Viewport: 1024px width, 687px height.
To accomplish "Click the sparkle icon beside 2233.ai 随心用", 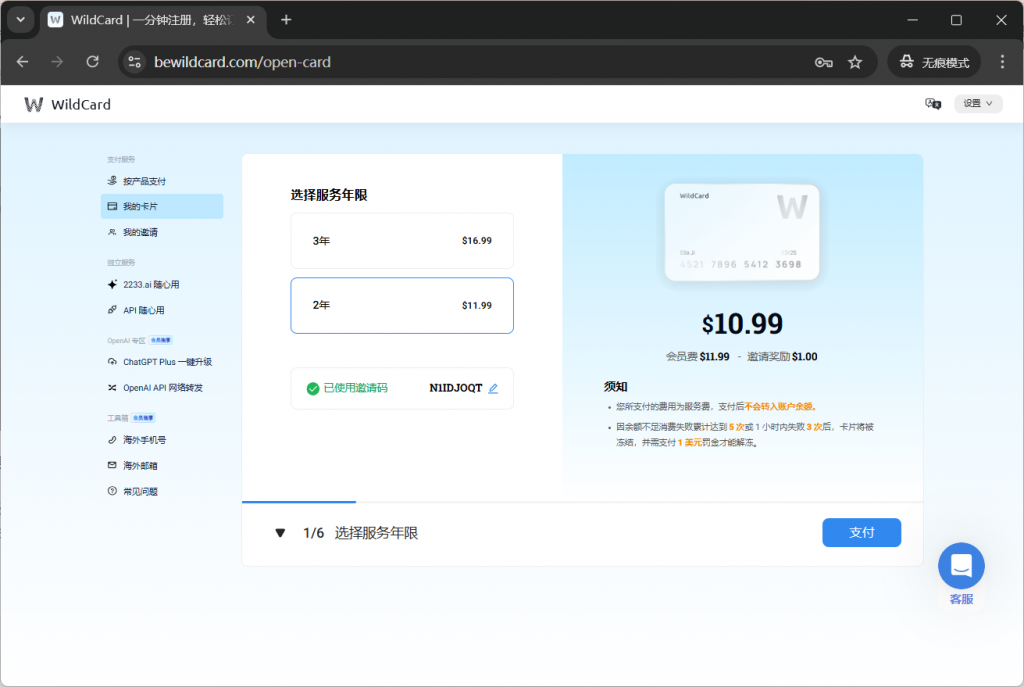I will pos(112,285).
